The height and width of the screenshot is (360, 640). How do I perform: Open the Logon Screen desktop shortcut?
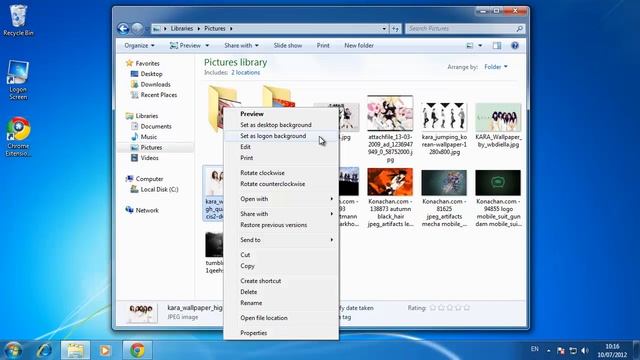coord(18,80)
